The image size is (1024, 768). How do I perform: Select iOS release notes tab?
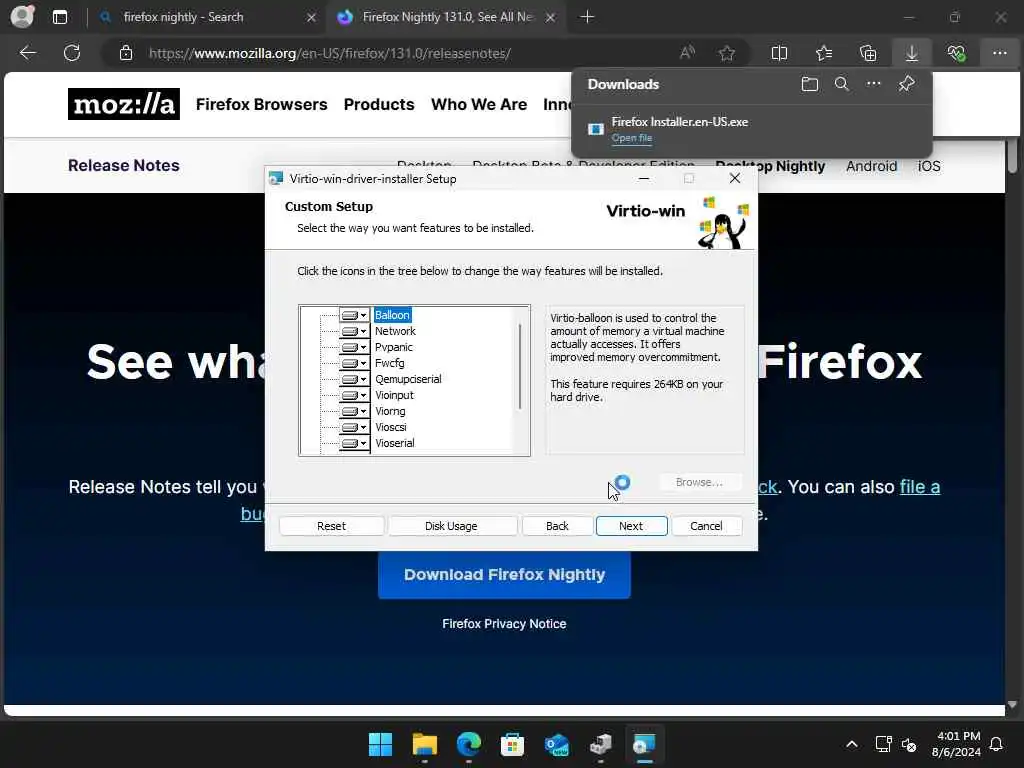pyautogui.click(x=929, y=166)
